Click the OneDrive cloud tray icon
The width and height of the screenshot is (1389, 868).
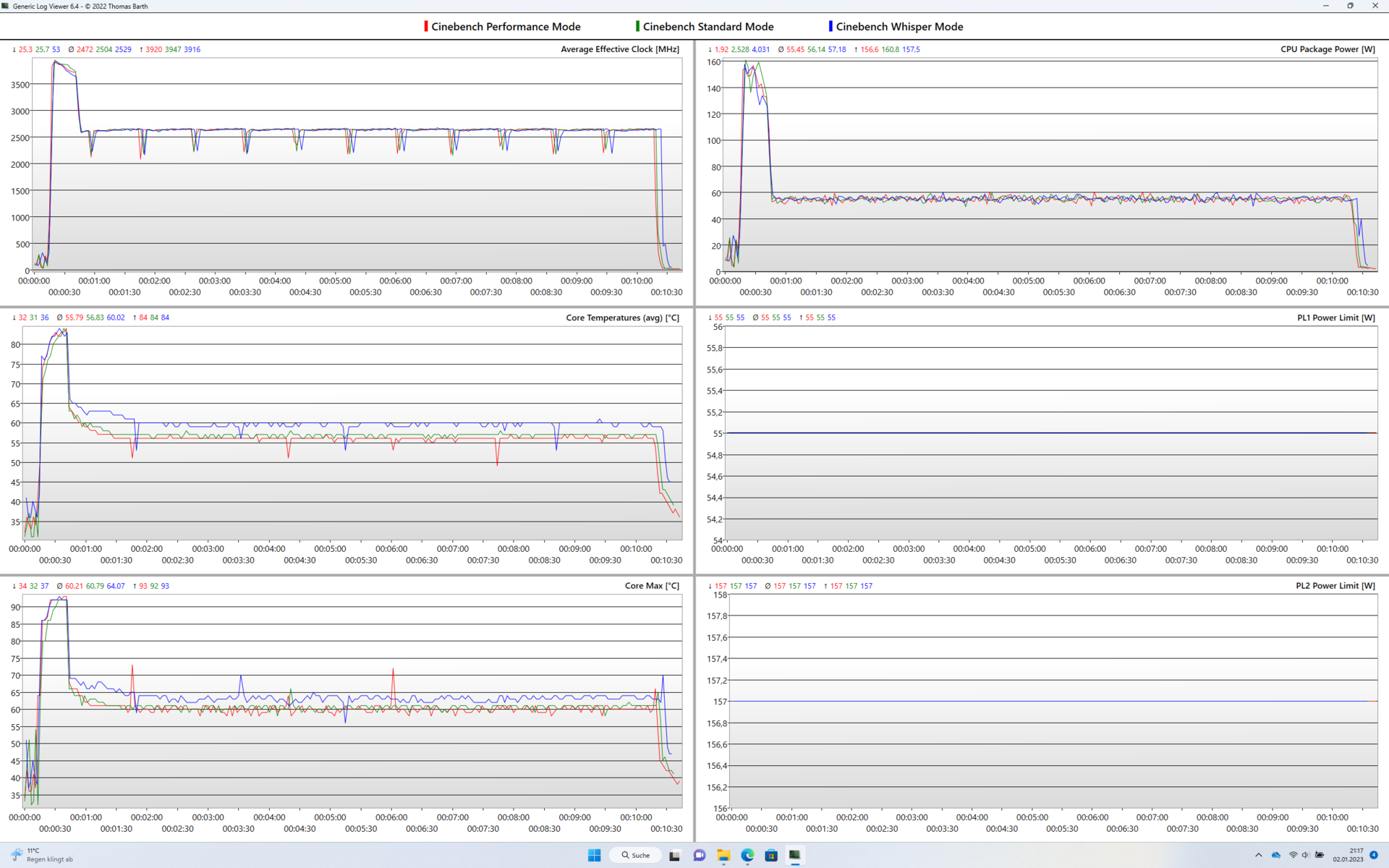1276,855
